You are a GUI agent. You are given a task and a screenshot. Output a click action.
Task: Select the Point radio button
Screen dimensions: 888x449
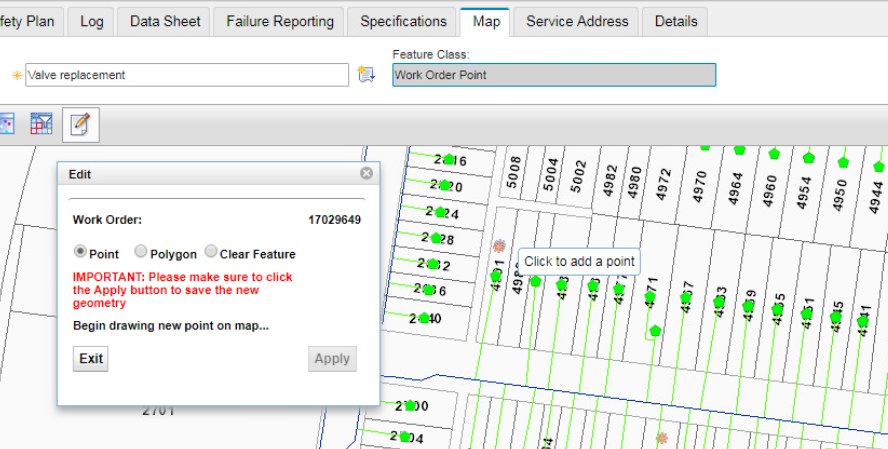81,253
